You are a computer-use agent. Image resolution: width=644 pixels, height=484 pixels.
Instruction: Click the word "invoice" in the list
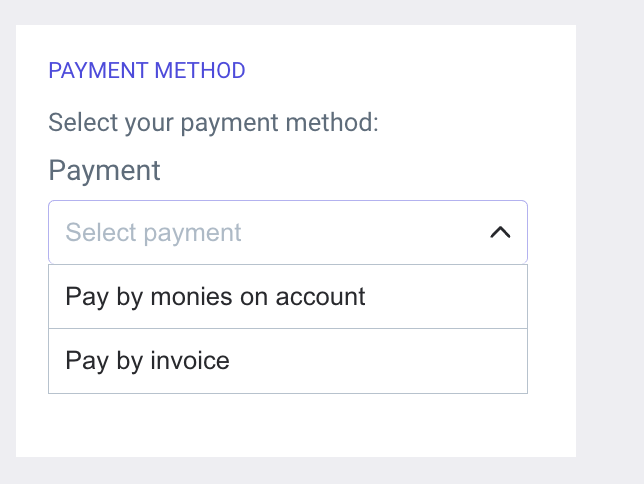[x=189, y=361]
